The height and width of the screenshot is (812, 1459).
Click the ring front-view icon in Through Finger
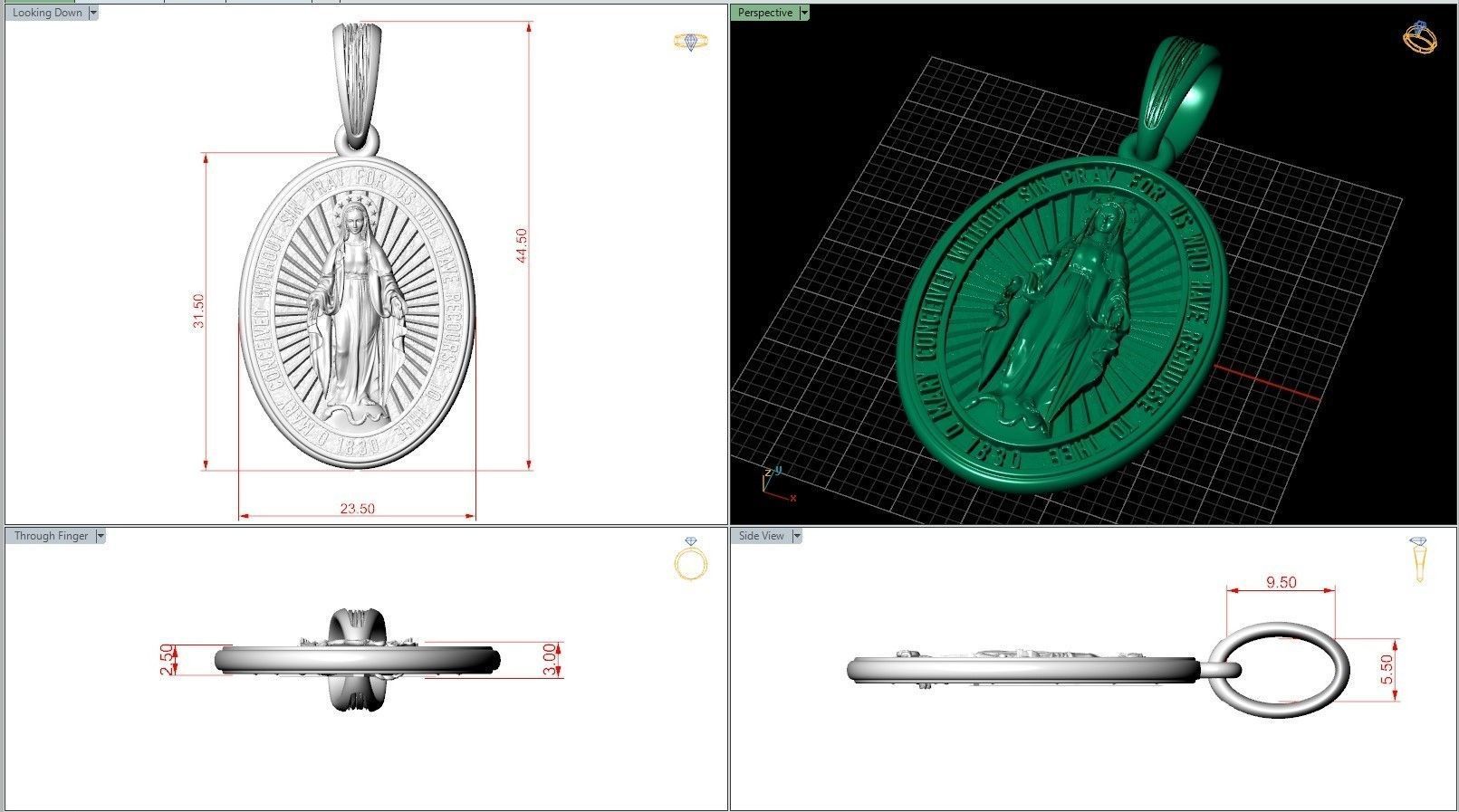tap(691, 559)
